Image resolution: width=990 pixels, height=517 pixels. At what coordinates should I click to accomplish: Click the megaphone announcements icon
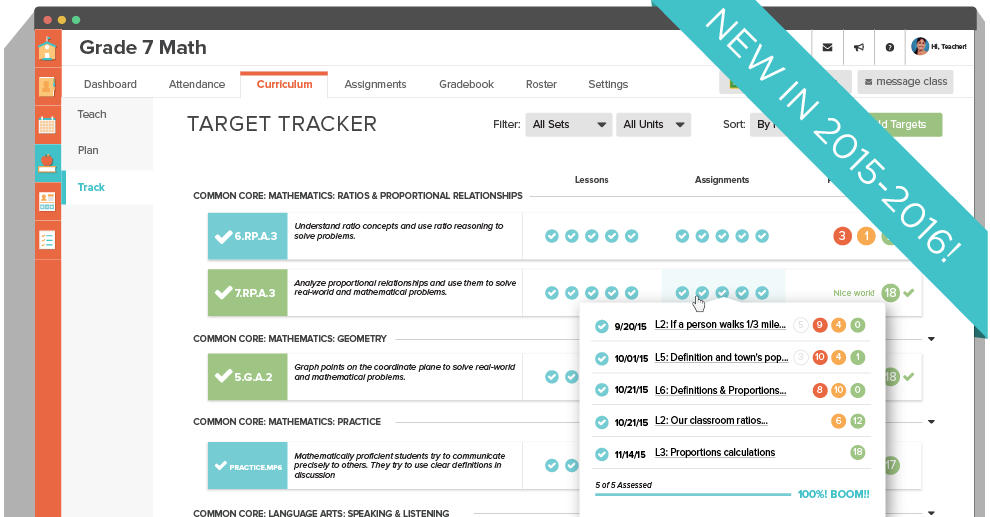pyautogui.click(x=858, y=47)
